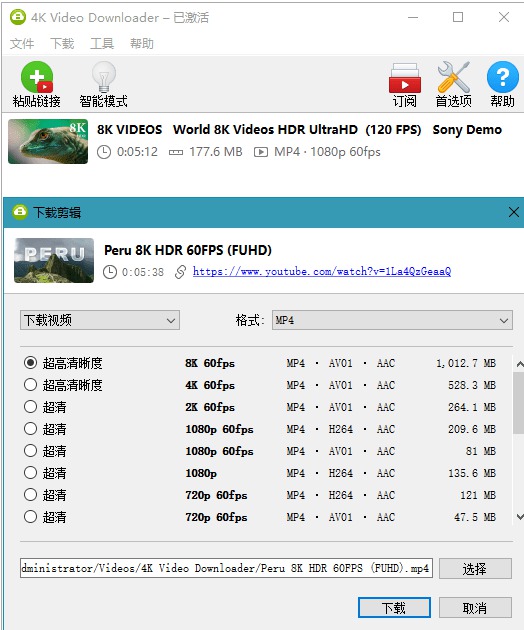Select 720p 60fps H264 121 MB option
Image resolution: width=524 pixels, height=630 pixels.
click(x=31, y=495)
